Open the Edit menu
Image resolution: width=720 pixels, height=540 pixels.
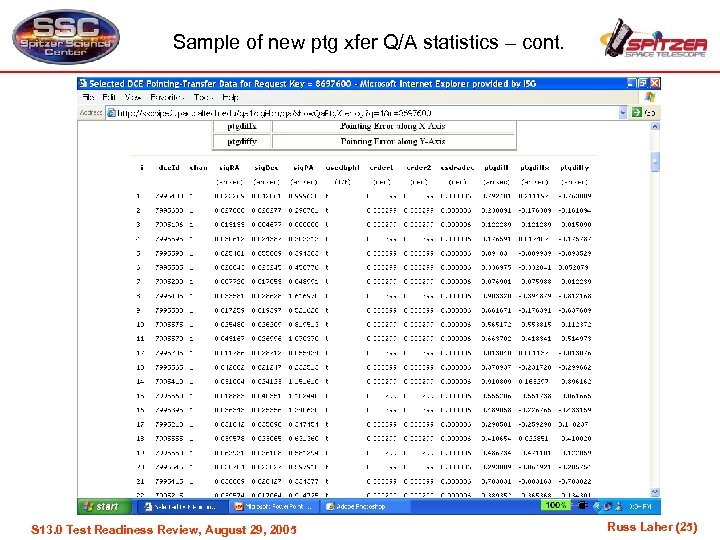pyautogui.click(x=109, y=97)
